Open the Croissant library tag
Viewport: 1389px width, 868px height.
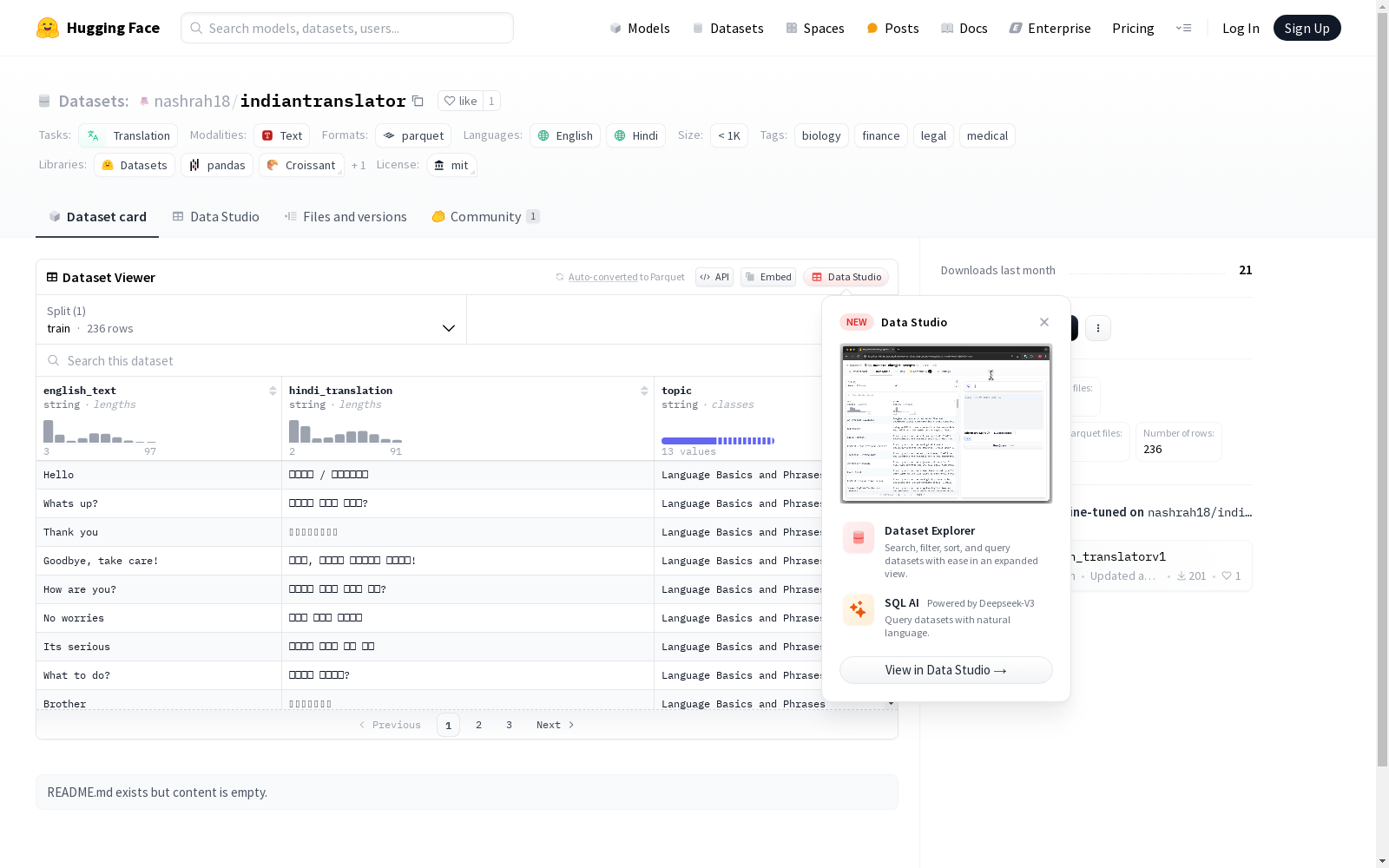[x=301, y=165]
